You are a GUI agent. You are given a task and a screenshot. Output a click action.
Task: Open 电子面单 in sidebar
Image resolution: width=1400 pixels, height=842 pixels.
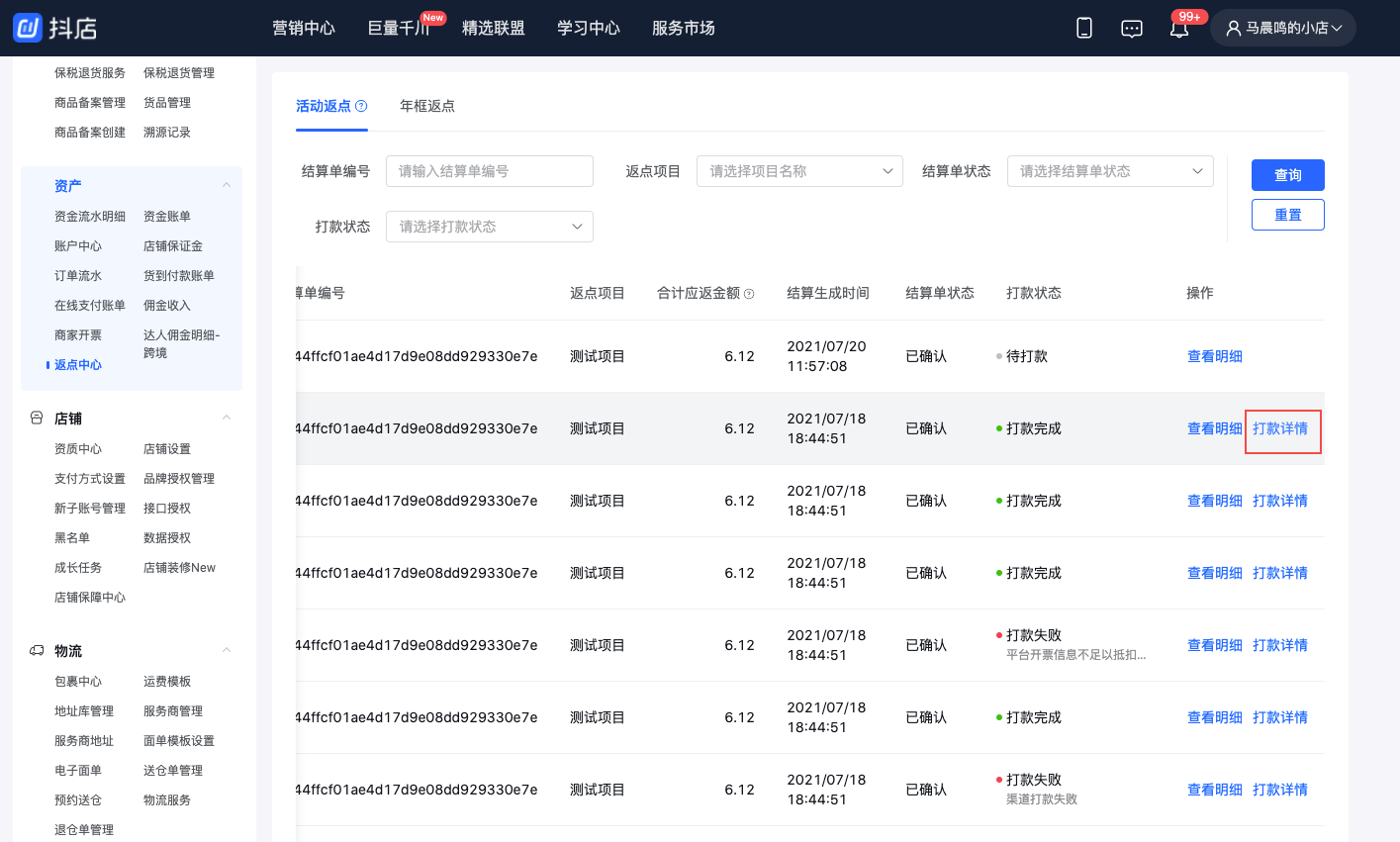point(78,771)
